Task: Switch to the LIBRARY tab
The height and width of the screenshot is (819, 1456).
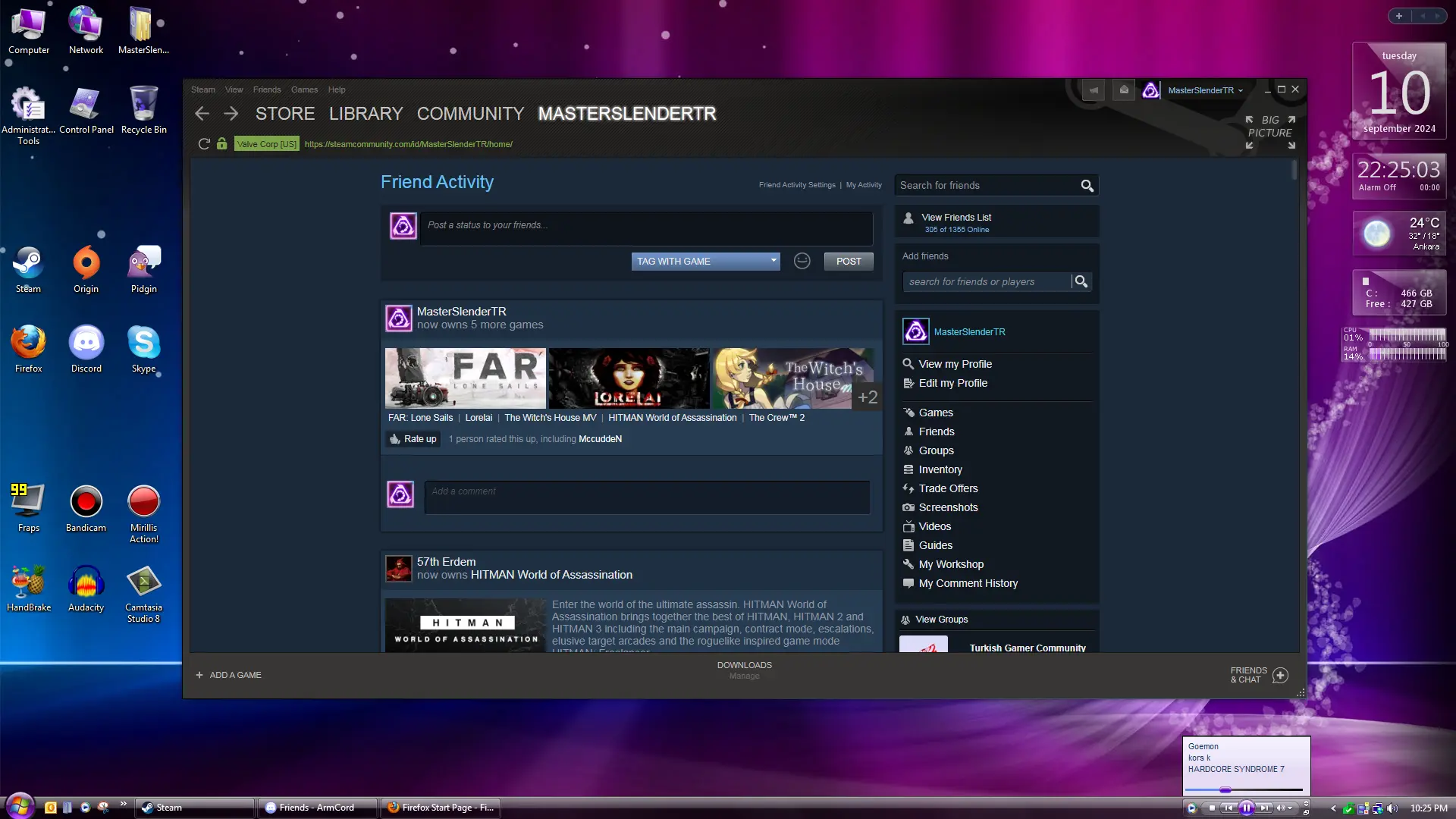Action: (366, 114)
